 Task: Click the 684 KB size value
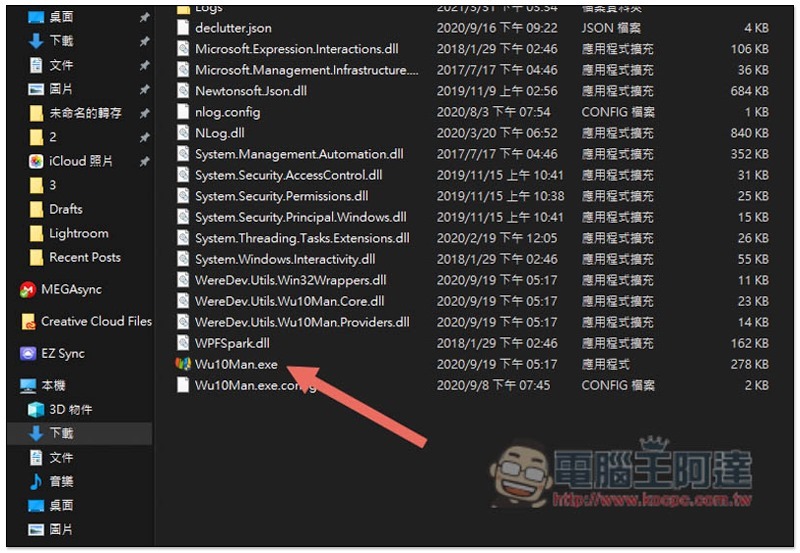(749, 91)
